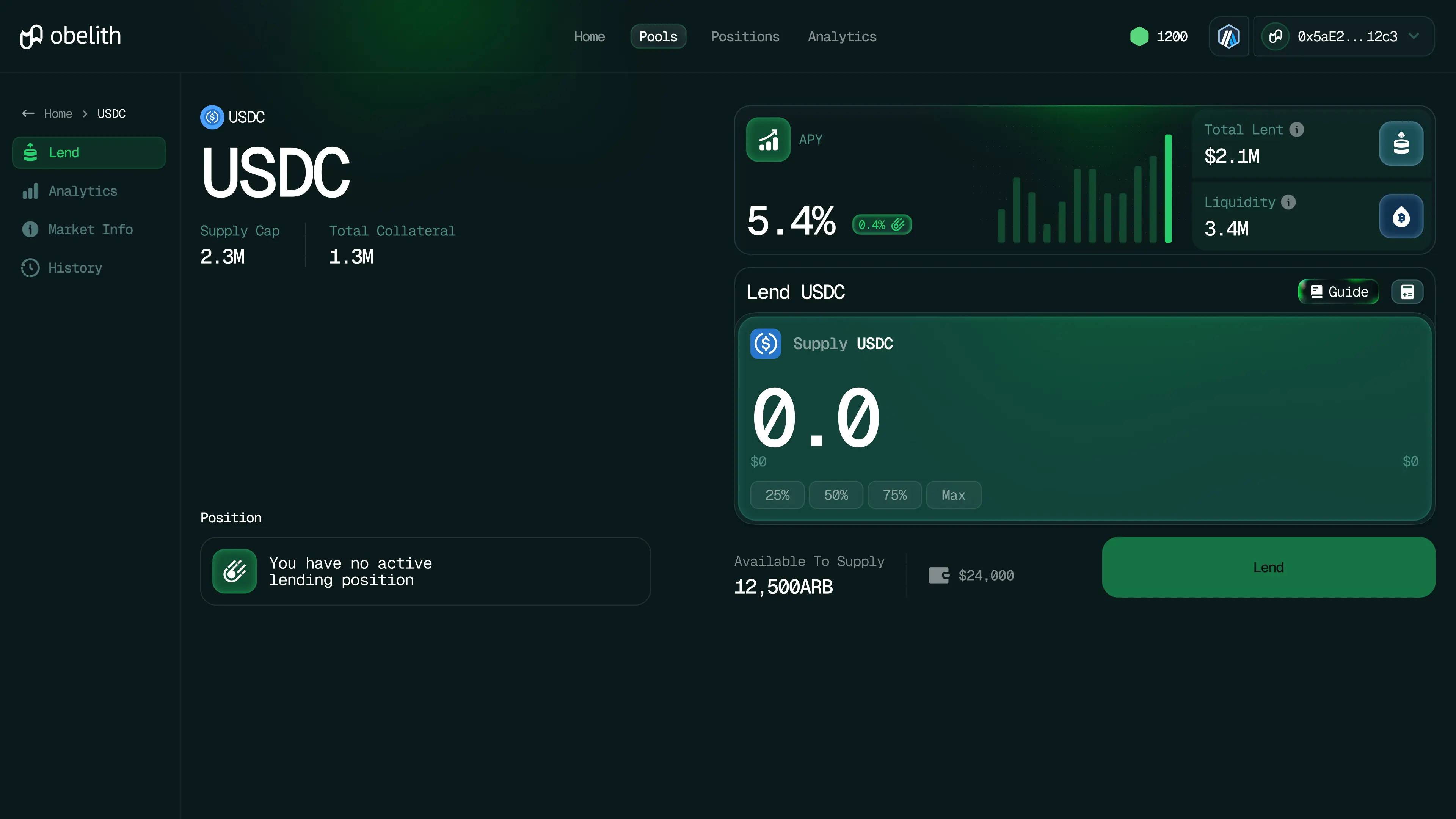Click the 'You have no active lending position' message
The image size is (1456, 819).
pyautogui.click(x=350, y=571)
